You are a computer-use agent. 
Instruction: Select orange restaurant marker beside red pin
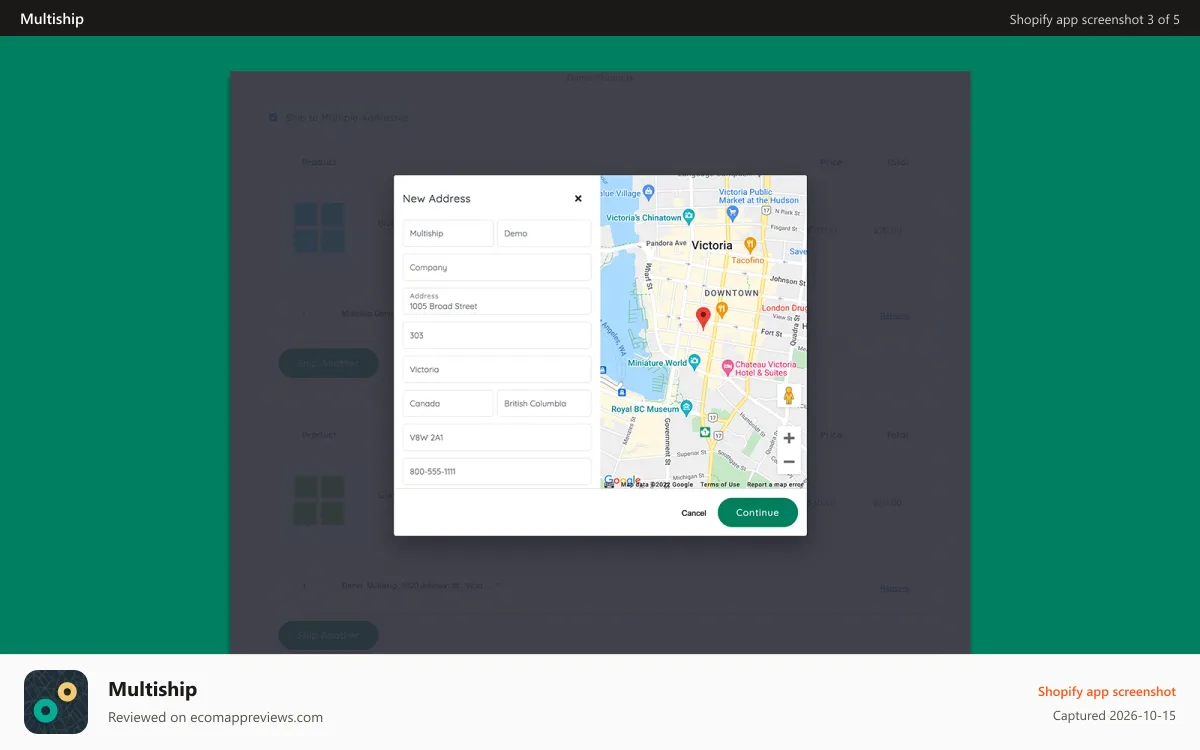(721, 311)
